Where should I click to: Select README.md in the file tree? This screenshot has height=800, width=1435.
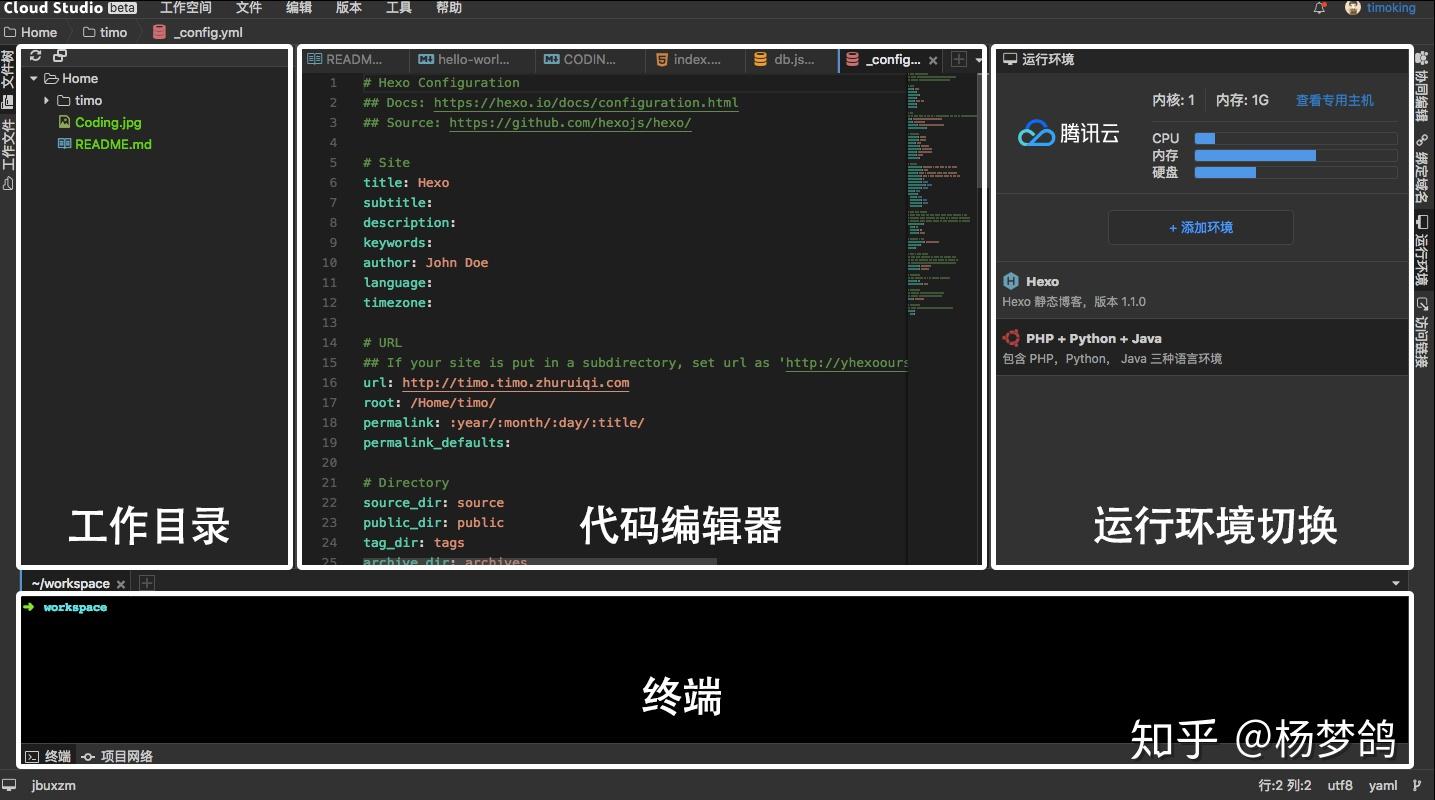click(x=113, y=144)
